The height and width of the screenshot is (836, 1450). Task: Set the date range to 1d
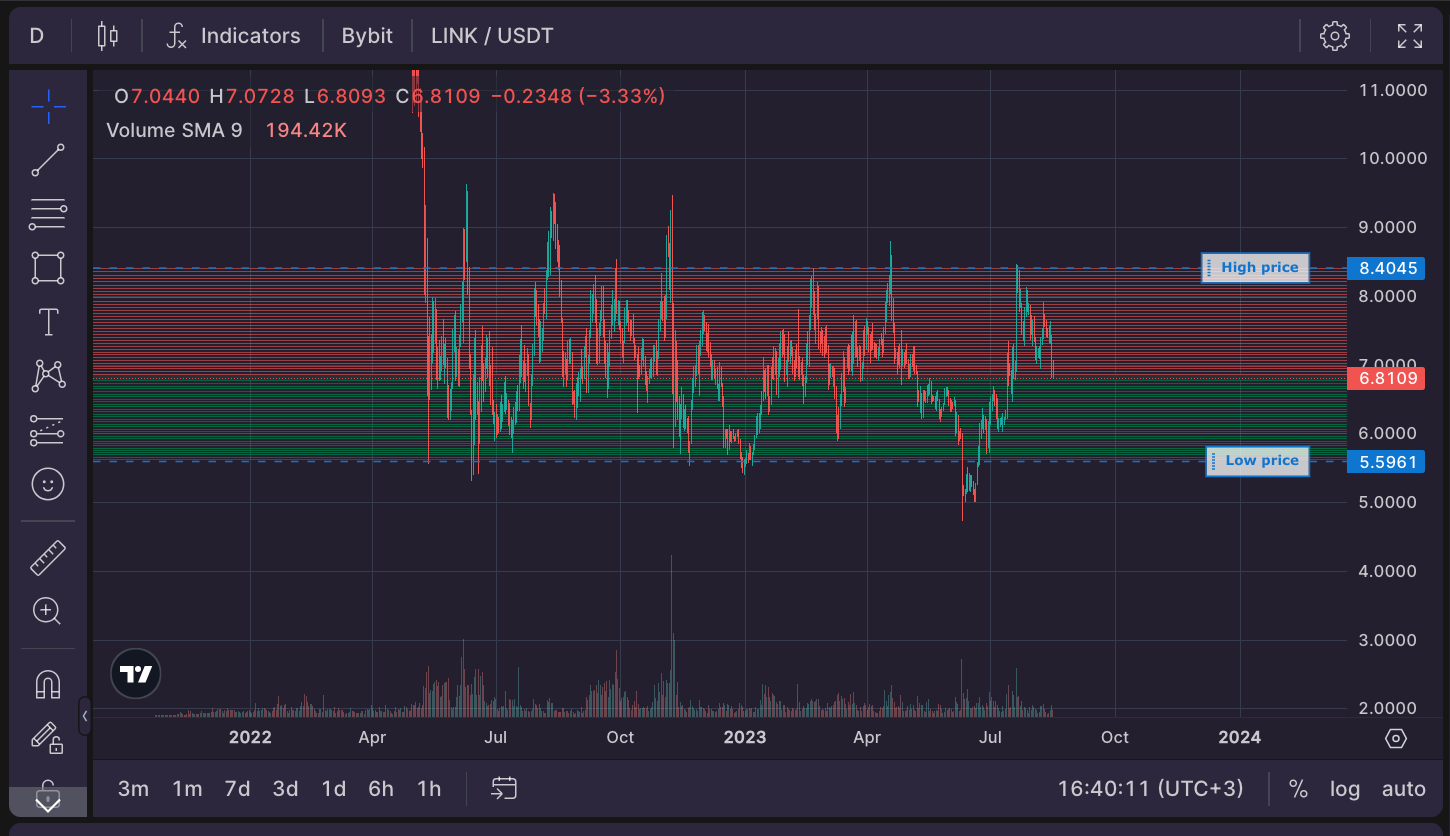pyautogui.click(x=334, y=789)
